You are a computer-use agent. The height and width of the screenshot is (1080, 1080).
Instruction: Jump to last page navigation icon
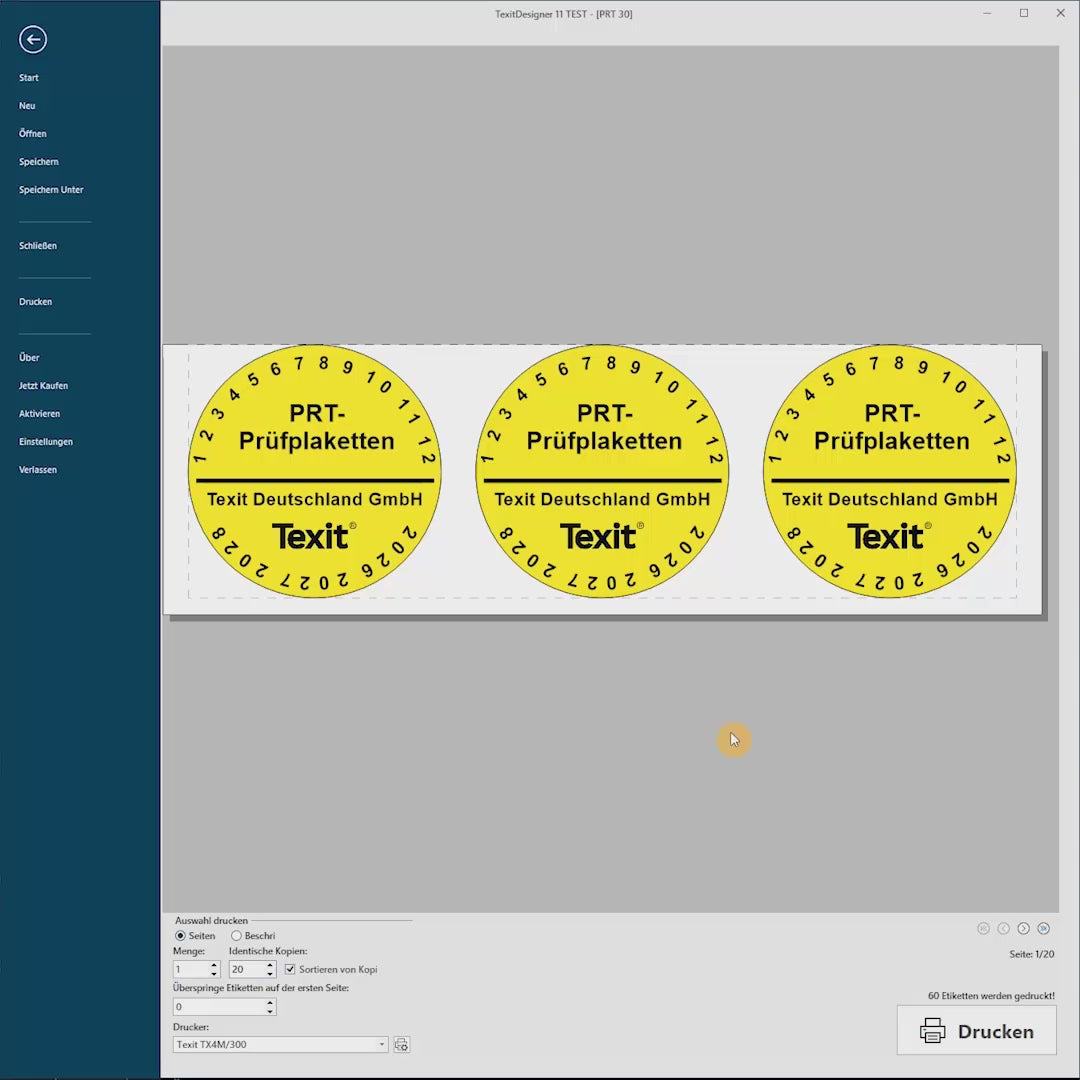[1043, 928]
